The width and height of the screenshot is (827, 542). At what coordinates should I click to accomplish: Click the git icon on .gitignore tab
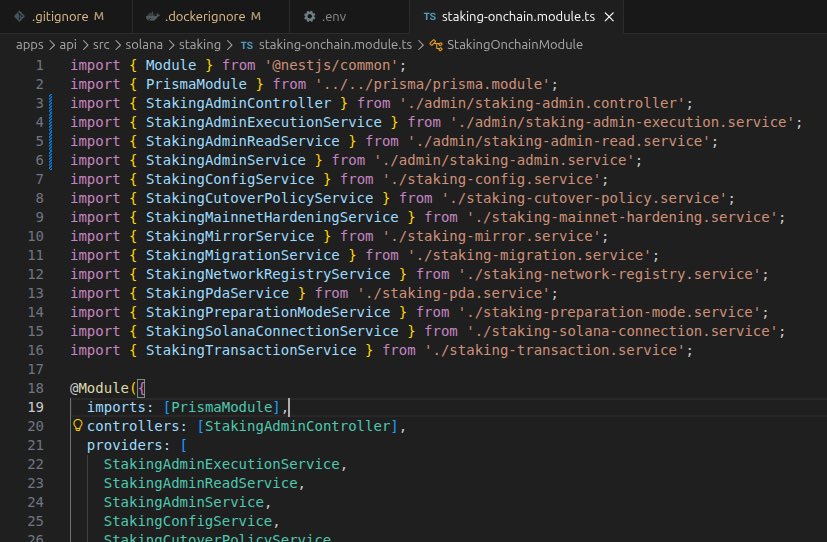pyautogui.click(x=19, y=16)
